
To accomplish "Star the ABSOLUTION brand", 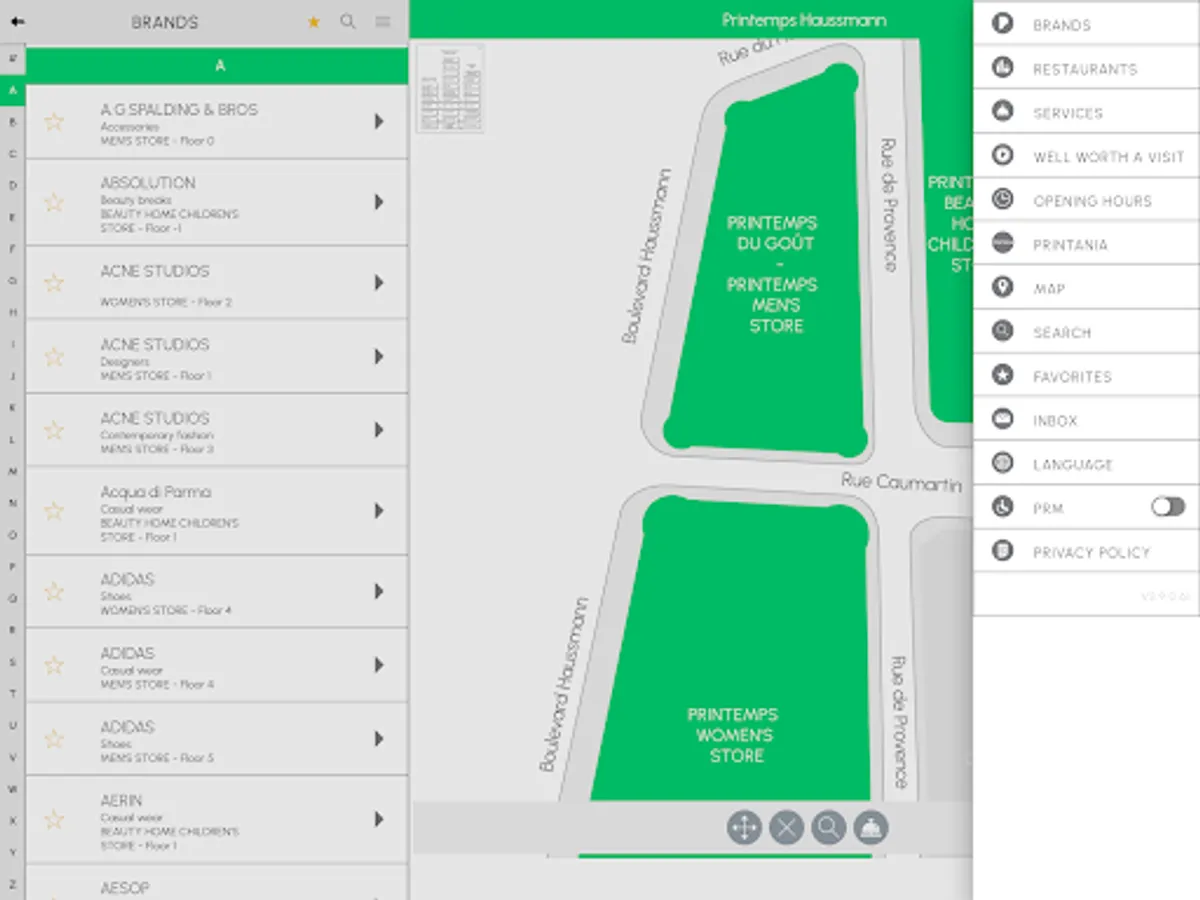I will 54,203.
